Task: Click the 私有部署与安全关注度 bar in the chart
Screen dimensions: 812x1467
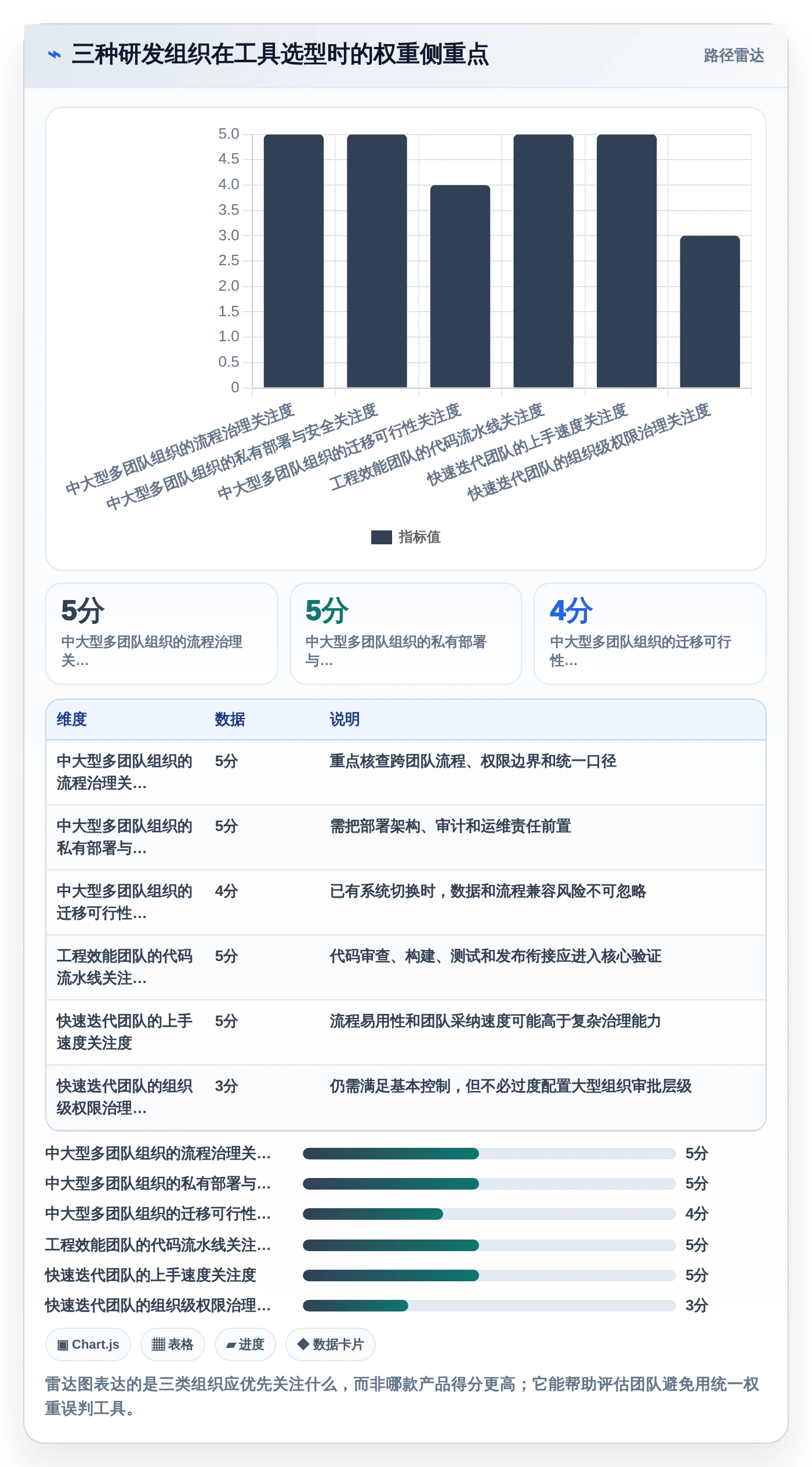Action: (377, 261)
